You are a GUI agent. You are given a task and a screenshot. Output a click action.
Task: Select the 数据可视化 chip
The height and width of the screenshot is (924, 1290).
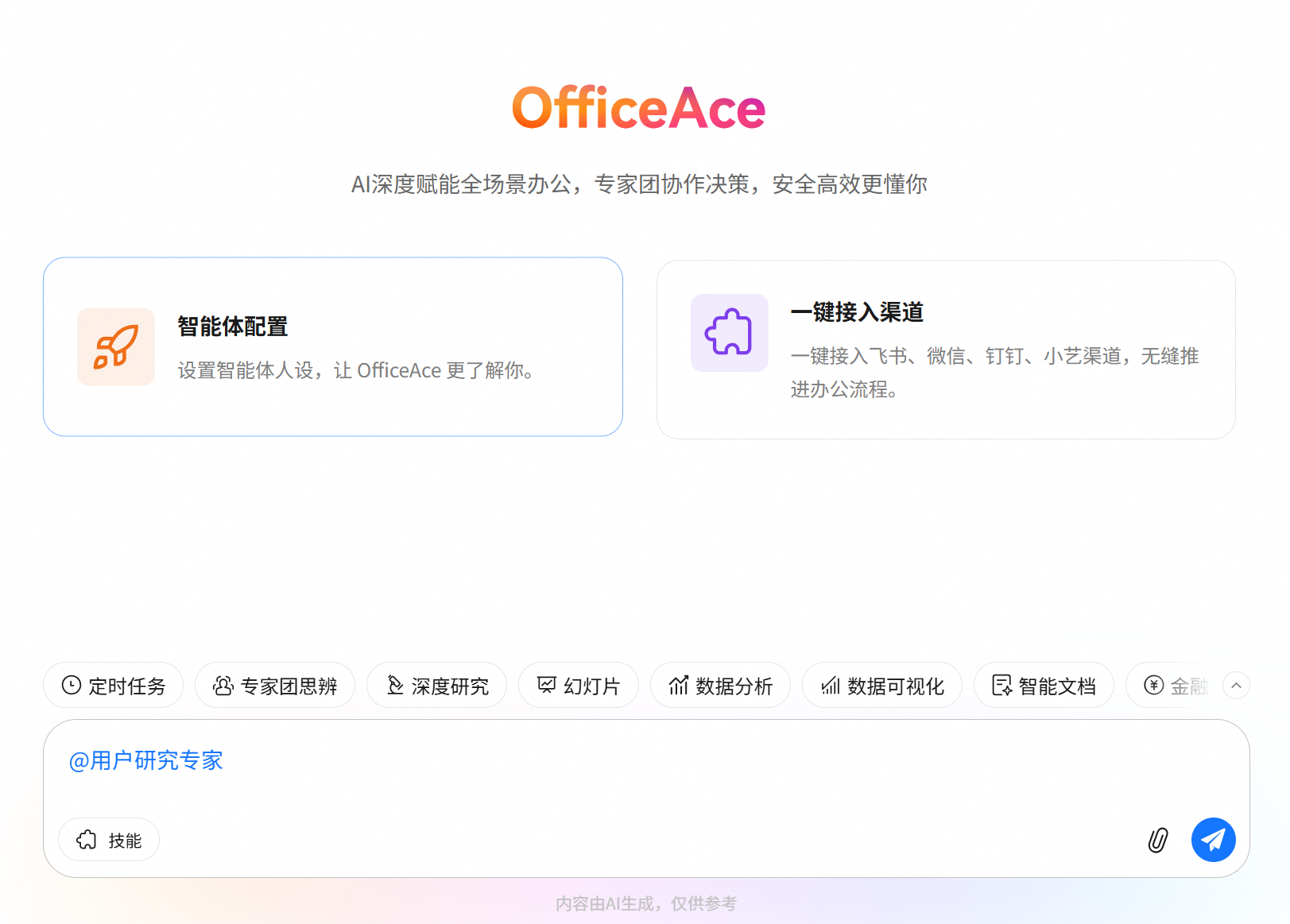coord(882,685)
